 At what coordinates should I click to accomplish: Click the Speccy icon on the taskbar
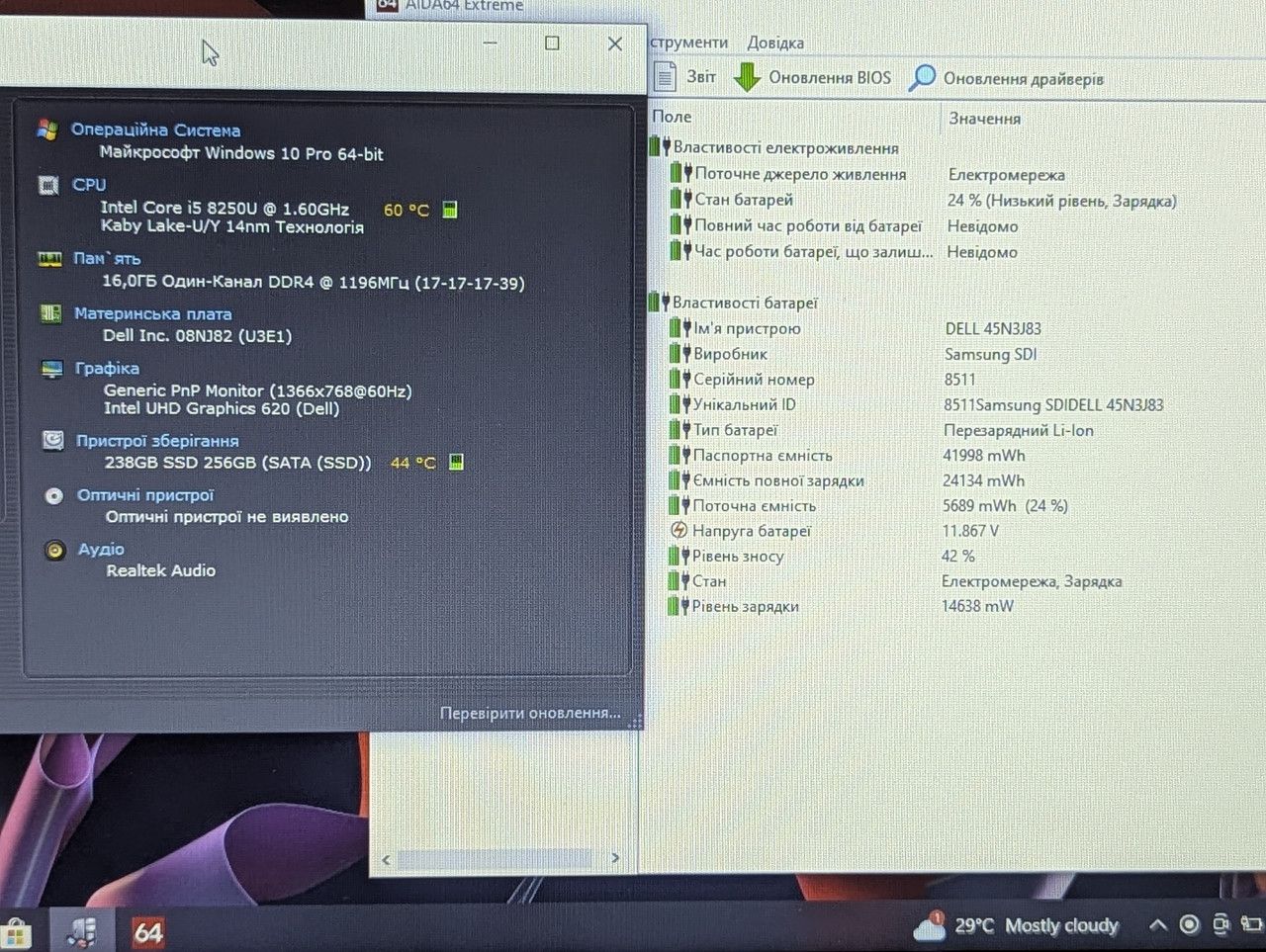82,931
